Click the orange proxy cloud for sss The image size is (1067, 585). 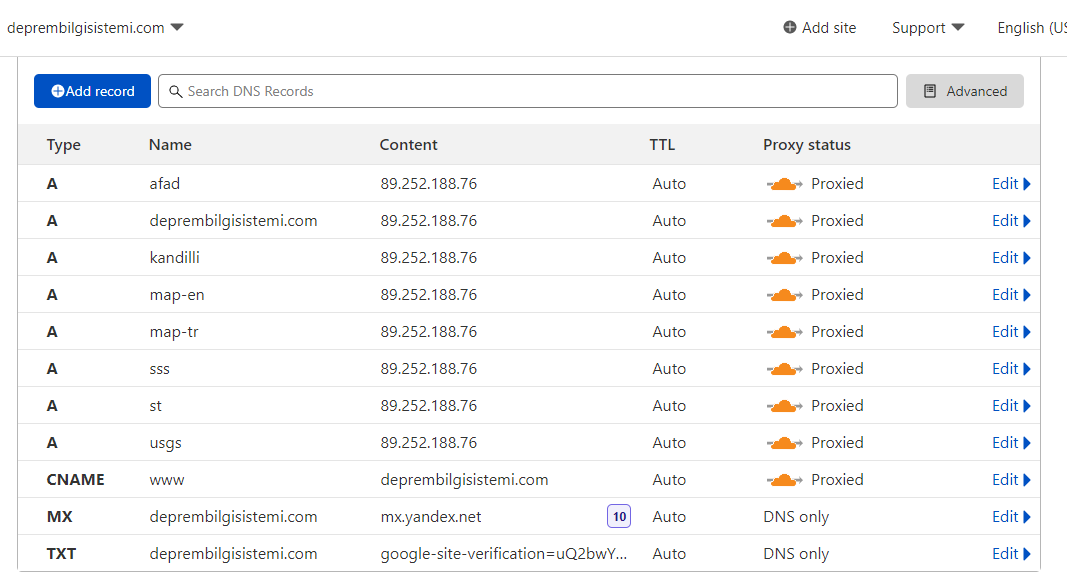pyautogui.click(x=784, y=369)
